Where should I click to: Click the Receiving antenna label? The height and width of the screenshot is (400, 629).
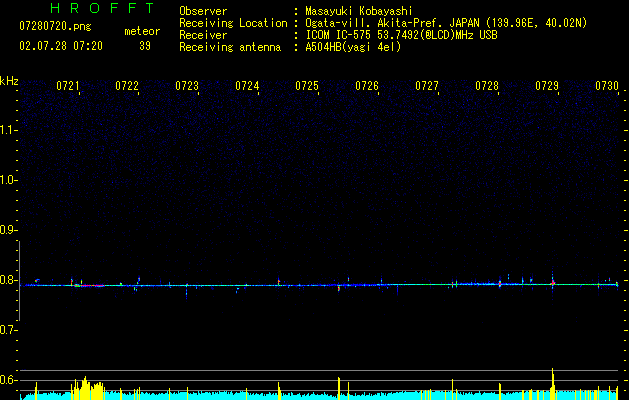[x=230, y=47]
